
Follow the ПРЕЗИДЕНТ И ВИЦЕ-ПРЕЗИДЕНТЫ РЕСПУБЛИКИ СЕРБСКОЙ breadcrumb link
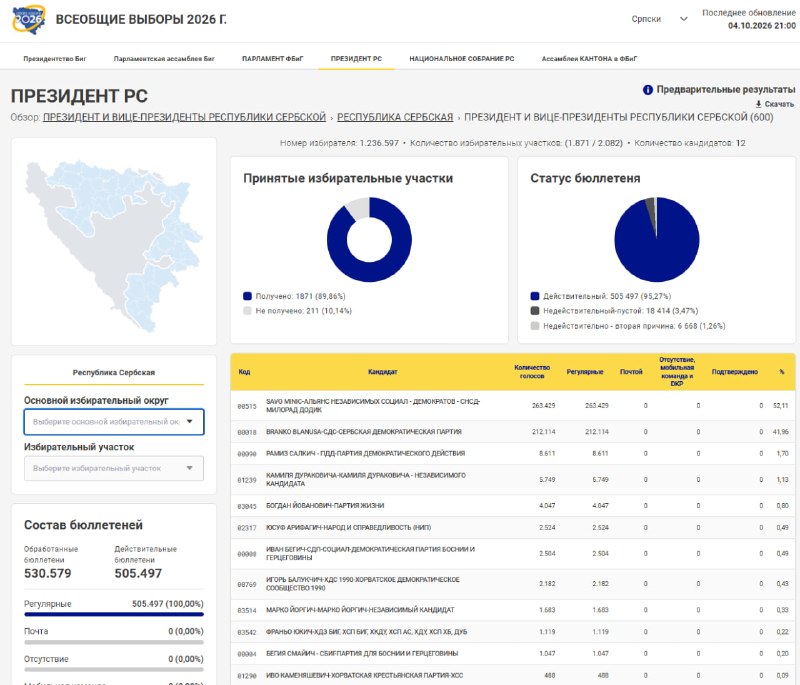pyautogui.click(x=184, y=117)
